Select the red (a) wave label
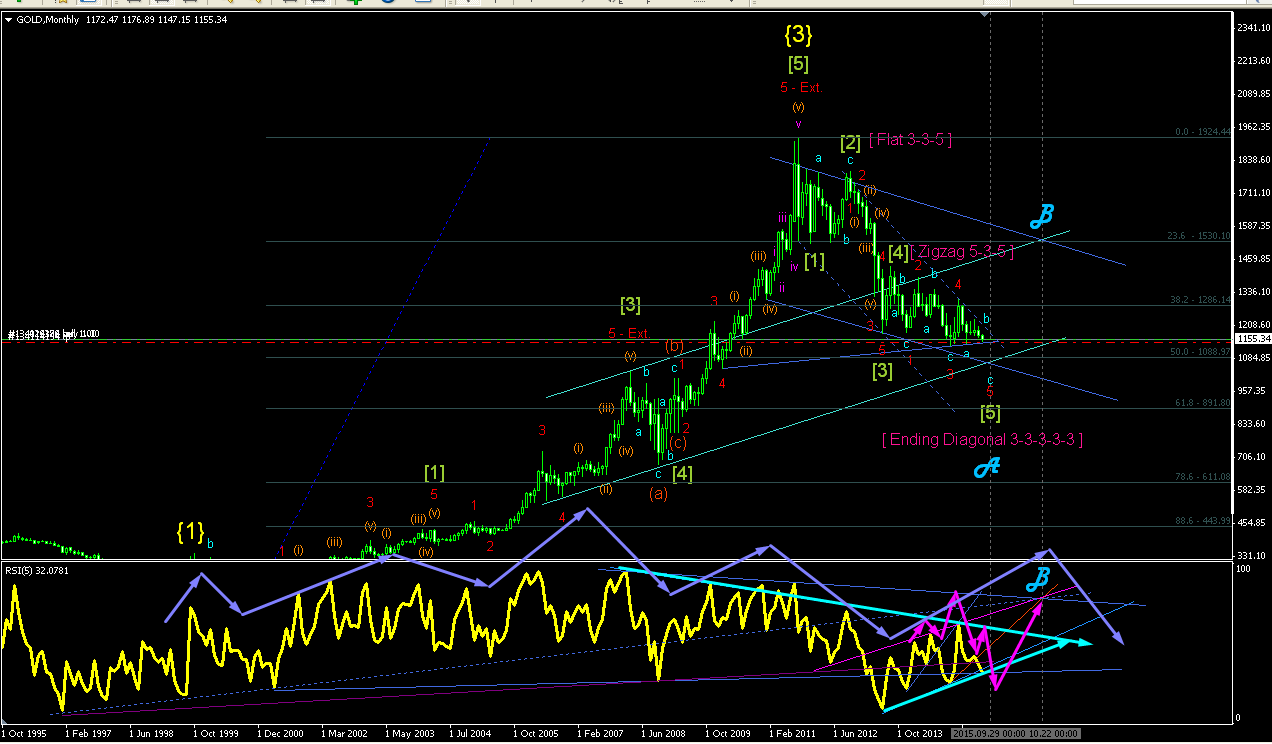 pyautogui.click(x=659, y=493)
